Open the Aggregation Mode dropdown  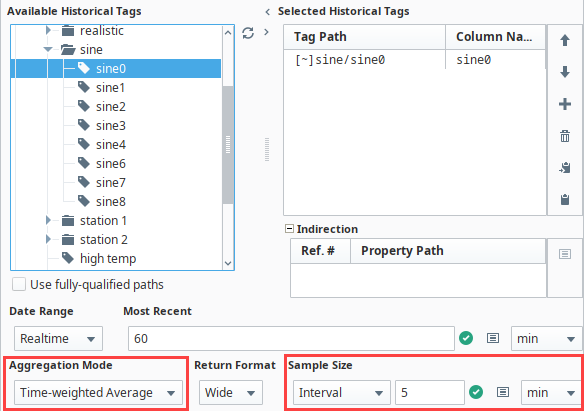(98, 392)
